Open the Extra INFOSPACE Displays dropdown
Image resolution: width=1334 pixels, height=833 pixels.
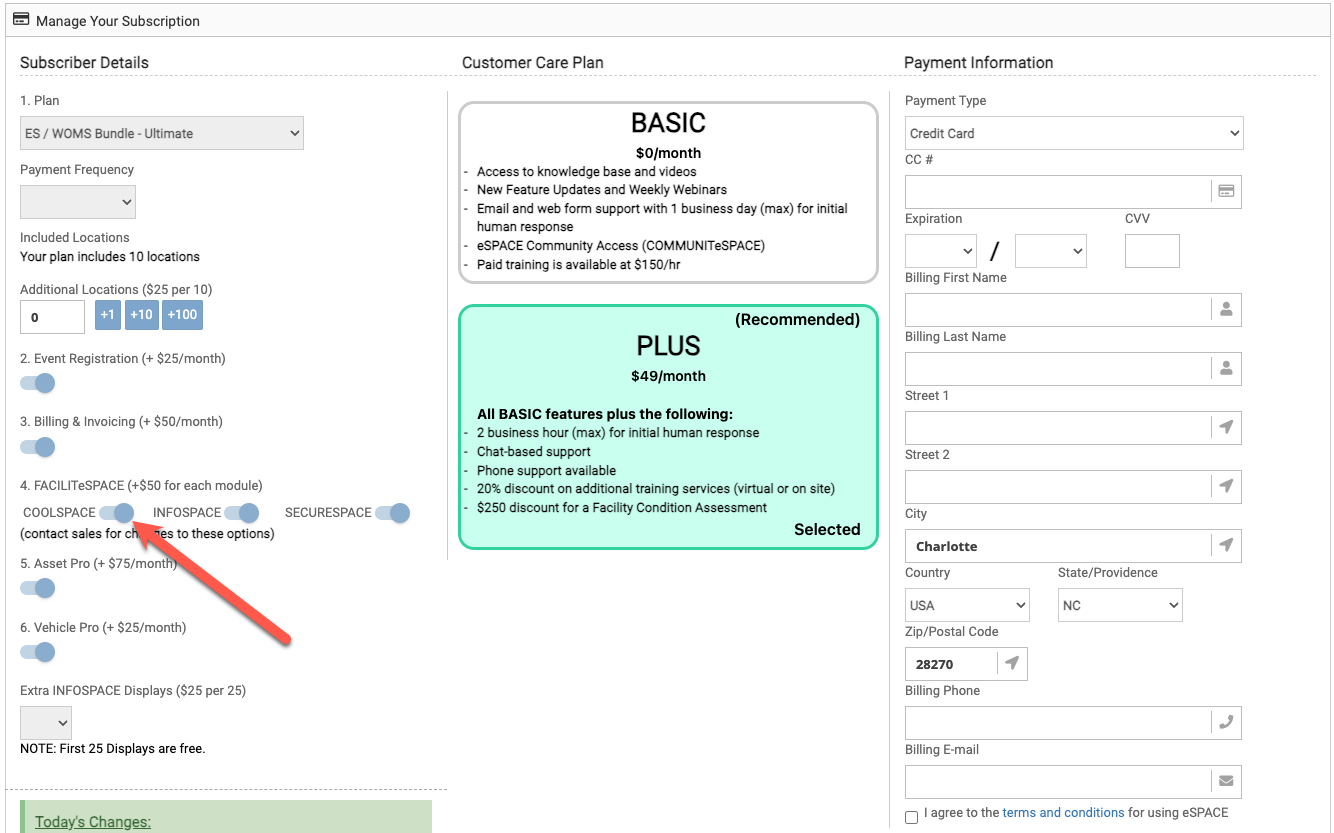pyautogui.click(x=46, y=722)
